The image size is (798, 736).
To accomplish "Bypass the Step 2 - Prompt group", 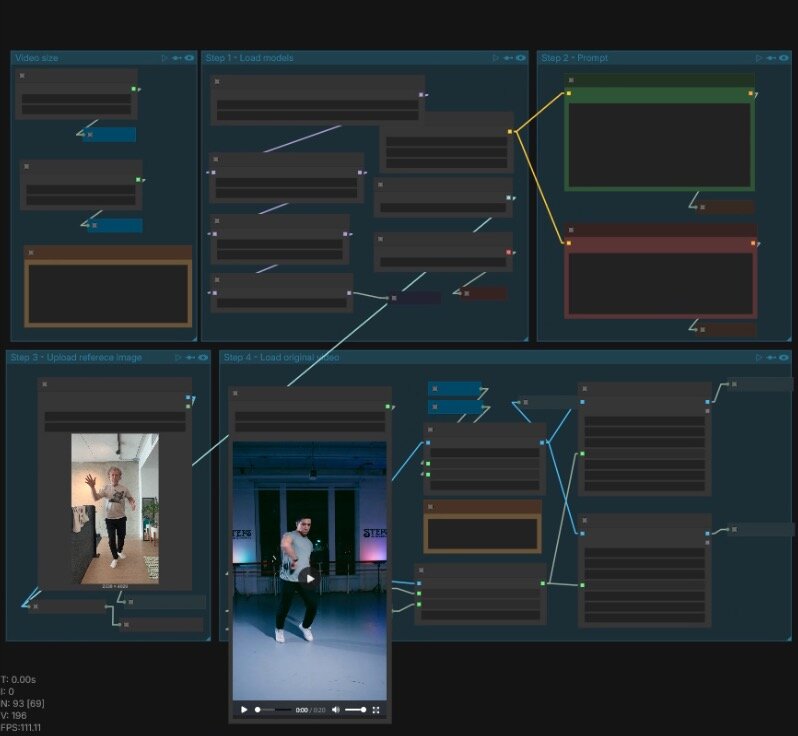I will (771, 58).
